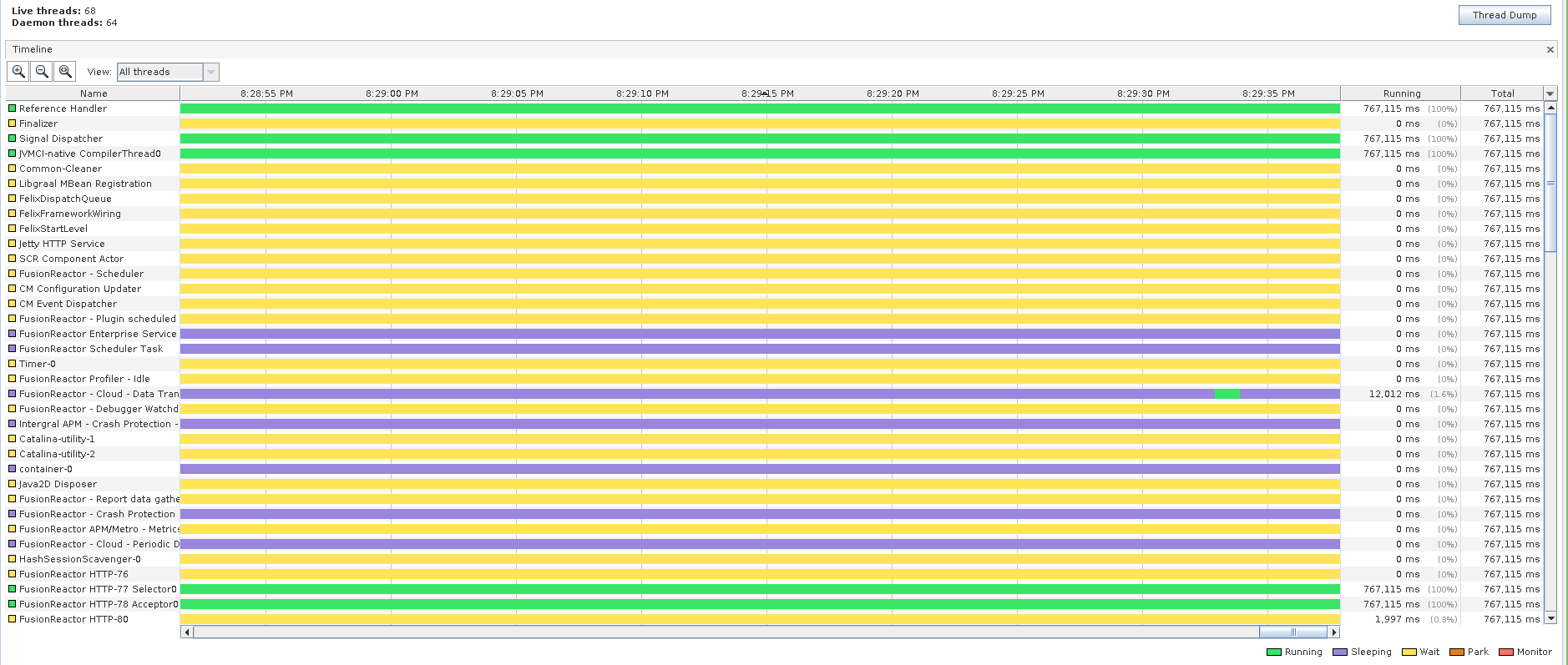1568x665 pixels.
Task: Click the 8:29:00 PM timeline header label
Action: click(x=392, y=93)
